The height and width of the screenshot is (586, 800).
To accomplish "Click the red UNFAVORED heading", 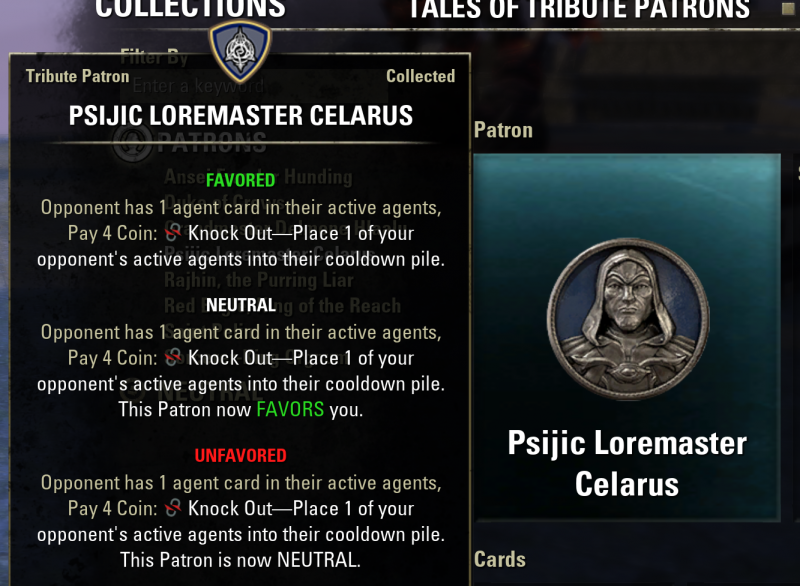I will point(240,455).
